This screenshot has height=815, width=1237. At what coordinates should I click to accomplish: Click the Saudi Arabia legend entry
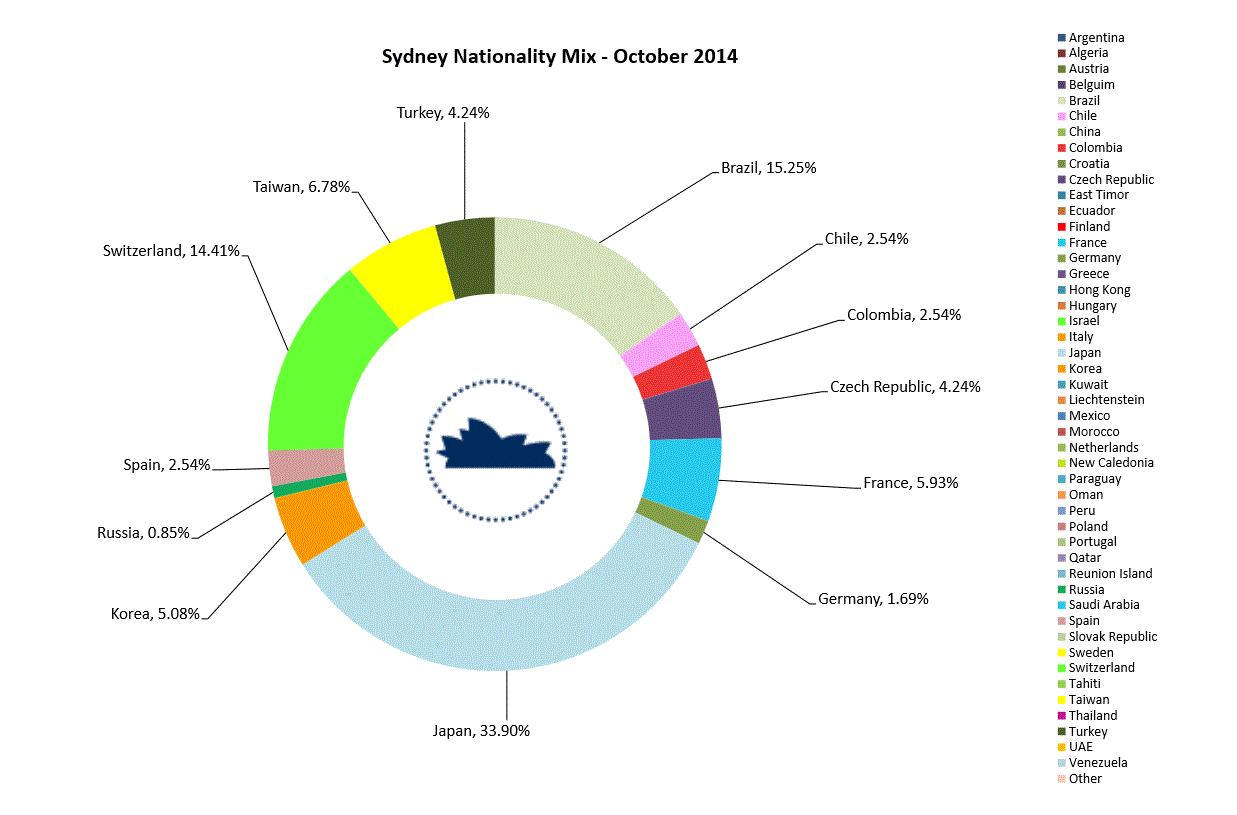pyautogui.click(x=1103, y=605)
